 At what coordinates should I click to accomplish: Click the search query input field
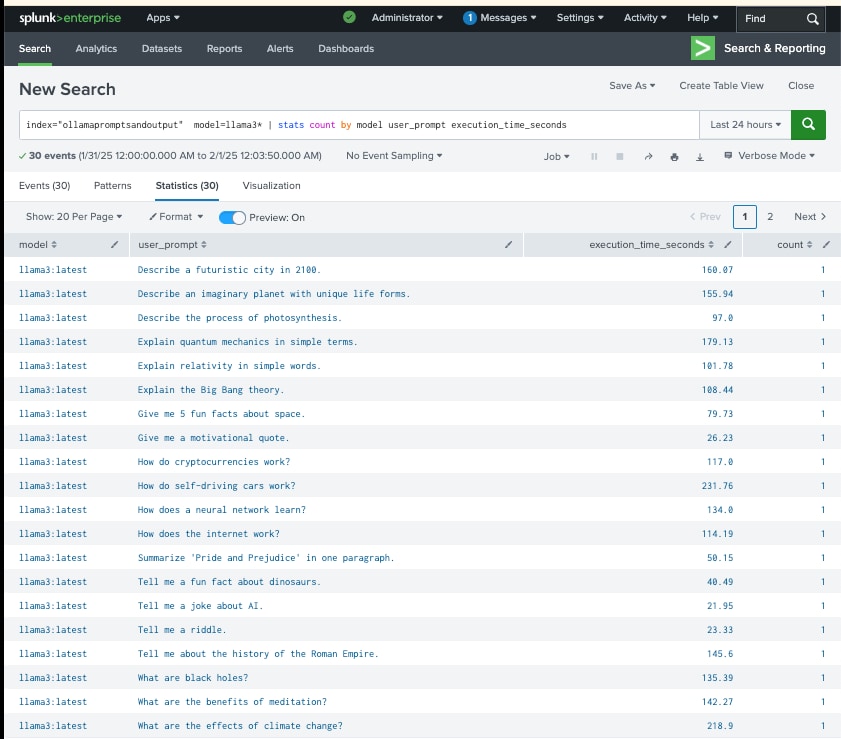(x=359, y=124)
